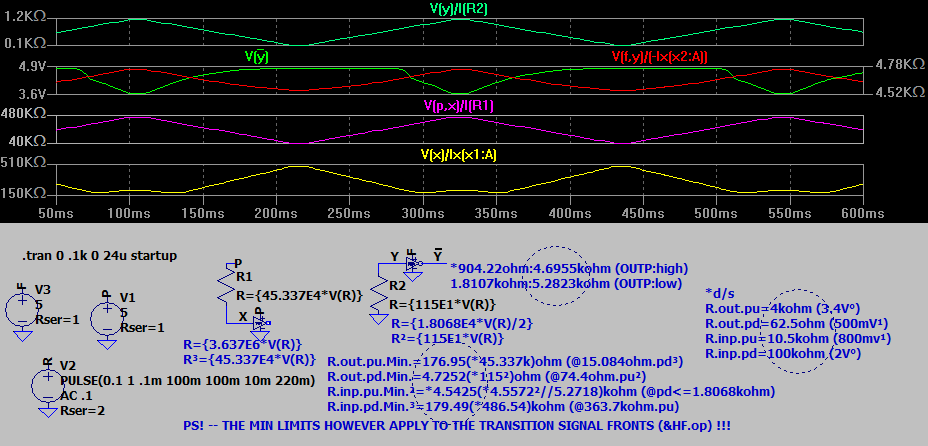Select the red V(f,y)/(-Ix(x2:A)) trace label
The image size is (928, 446).
pyautogui.click(x=659, y=57)
